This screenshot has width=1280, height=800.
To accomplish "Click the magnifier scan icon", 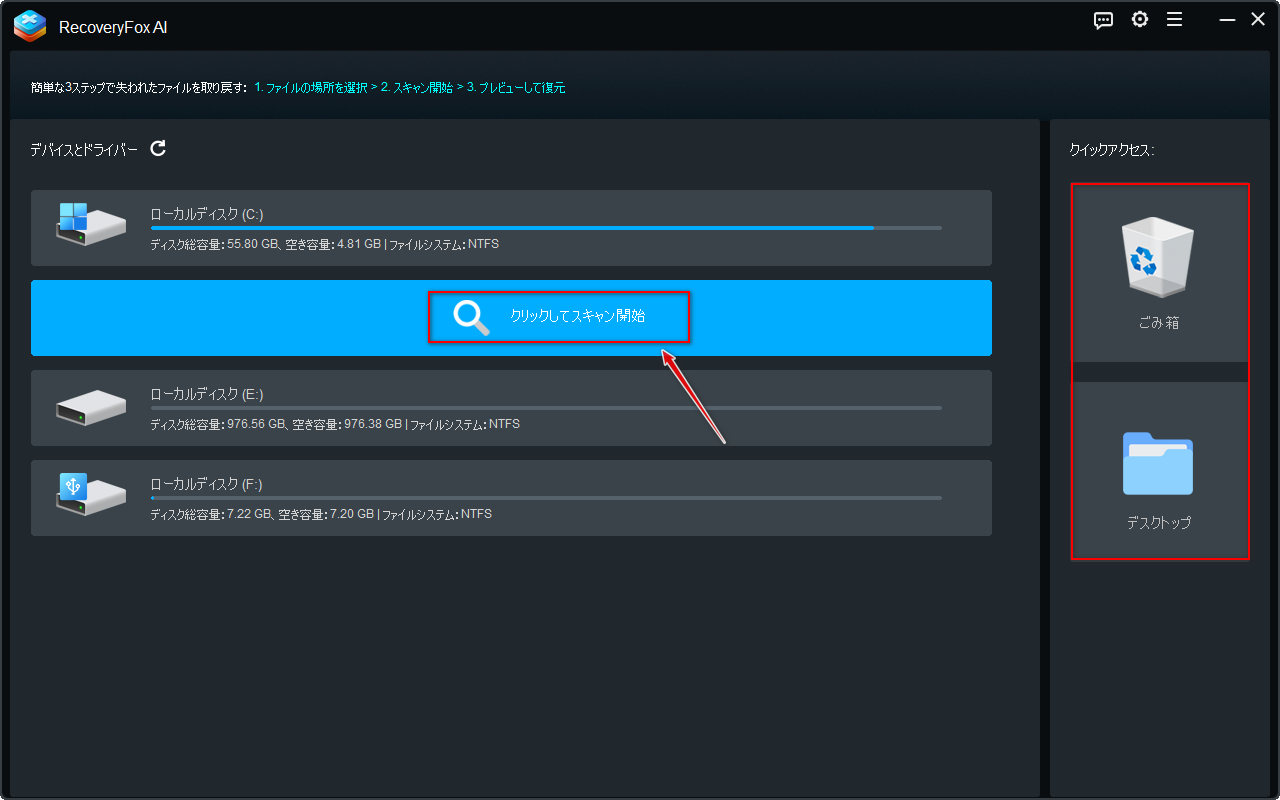I will (x=470, y=317).
